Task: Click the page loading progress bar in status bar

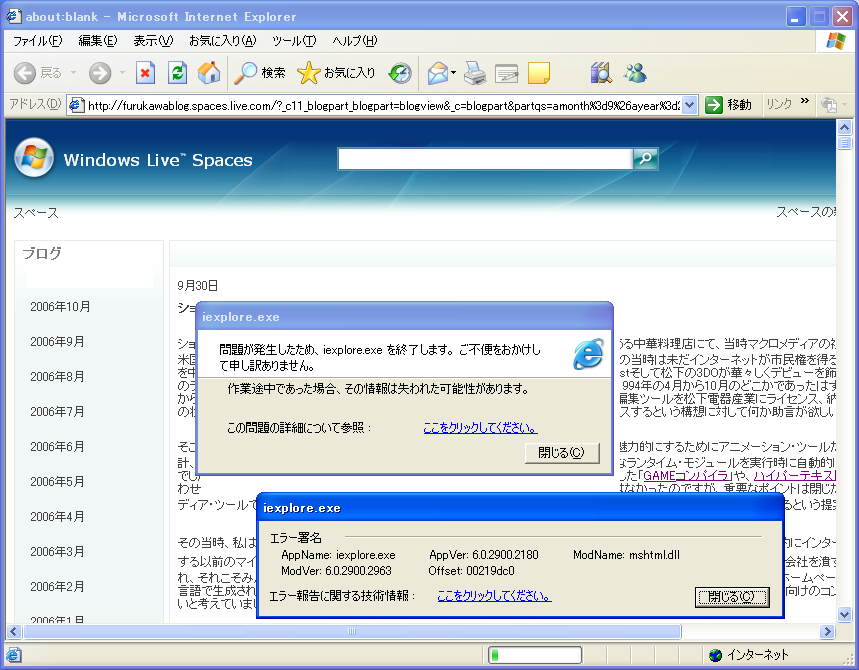Action: pos(535,655)
